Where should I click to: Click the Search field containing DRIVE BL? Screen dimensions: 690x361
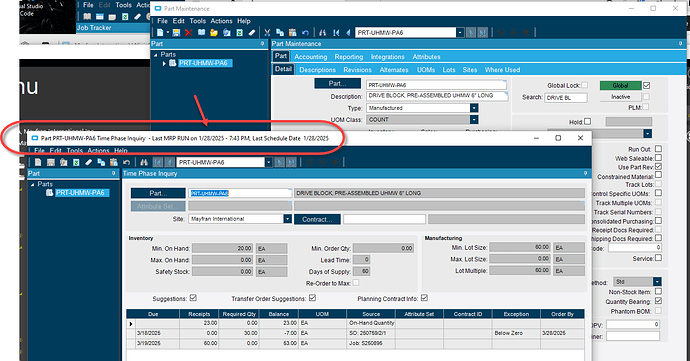(566, 98)
